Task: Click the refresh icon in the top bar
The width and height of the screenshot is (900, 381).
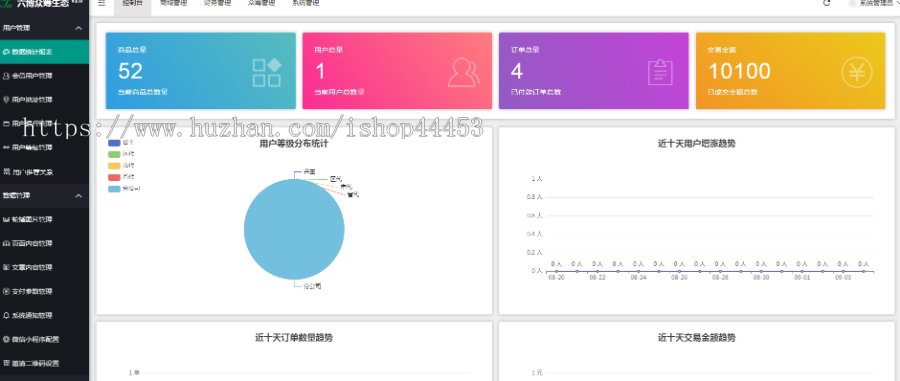Action: point(827,3)
